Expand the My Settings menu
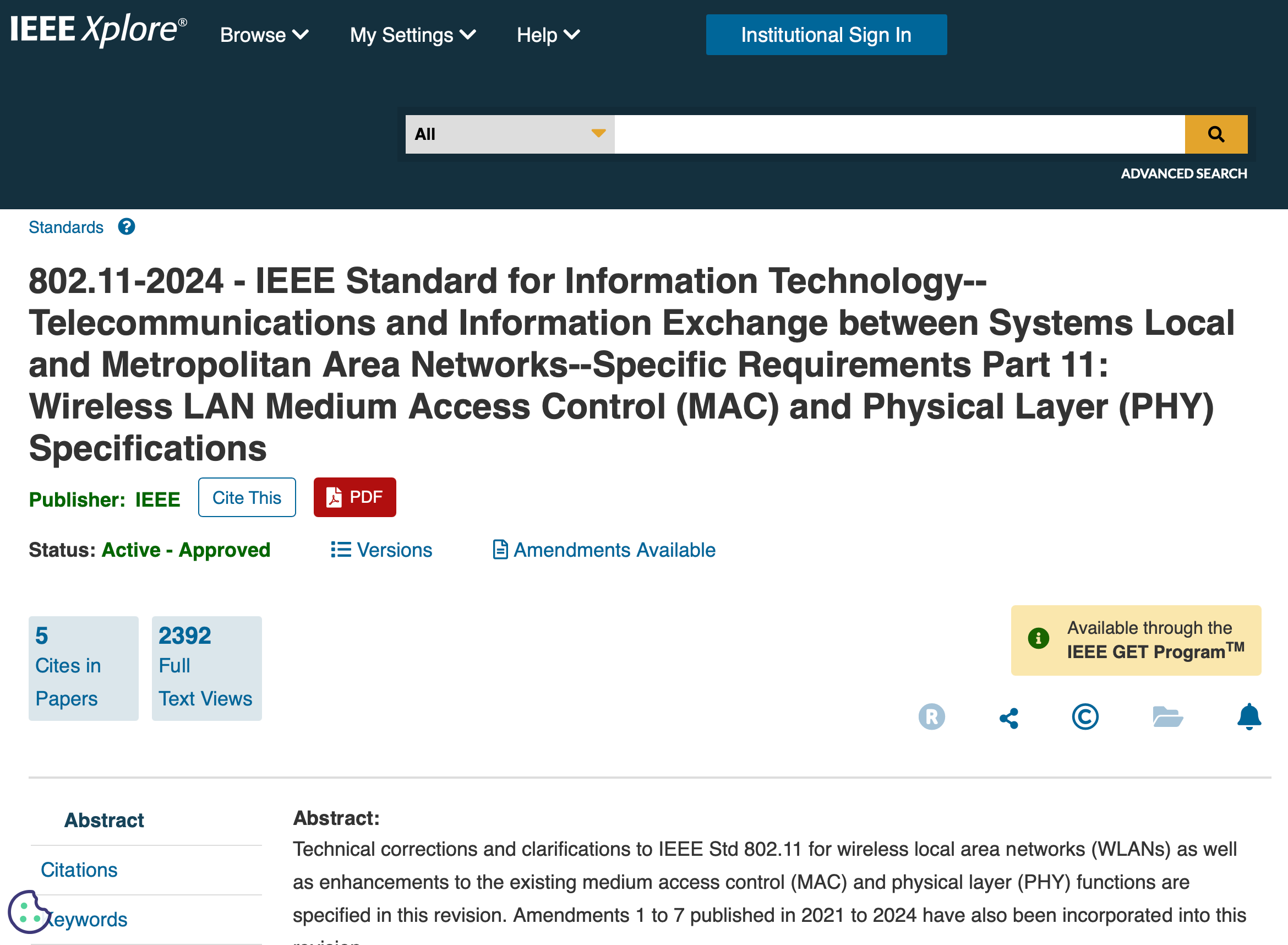 pyautogui.click(x=412, y=35)
